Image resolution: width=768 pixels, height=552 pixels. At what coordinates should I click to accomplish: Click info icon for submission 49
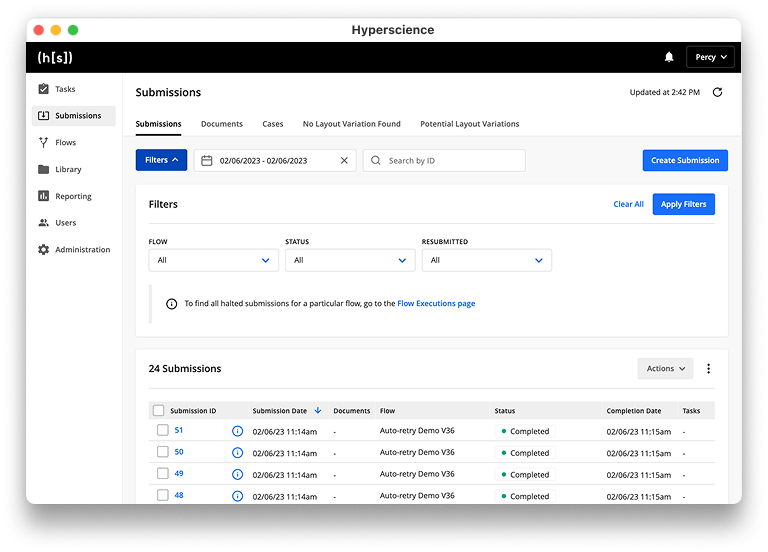click(237, 474)
